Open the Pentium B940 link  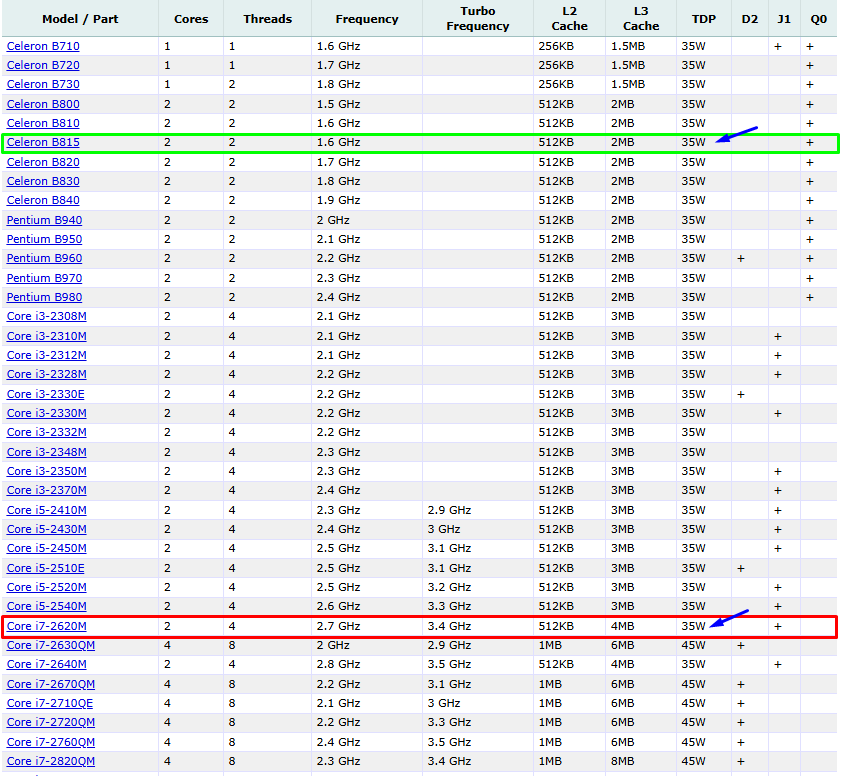pos(44,220)
